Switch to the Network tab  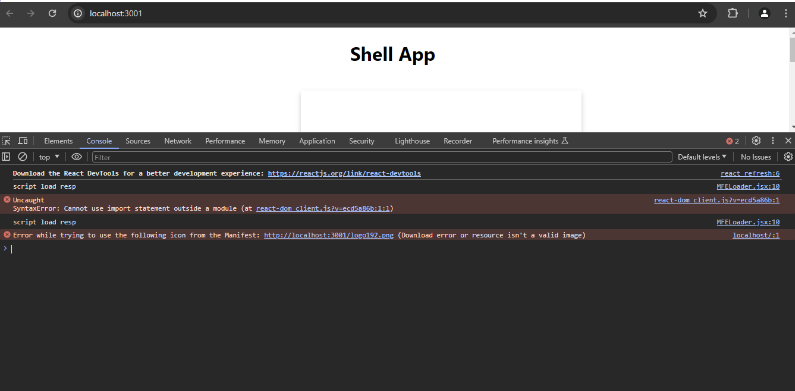pyautogui.click(x=177, y=141)
